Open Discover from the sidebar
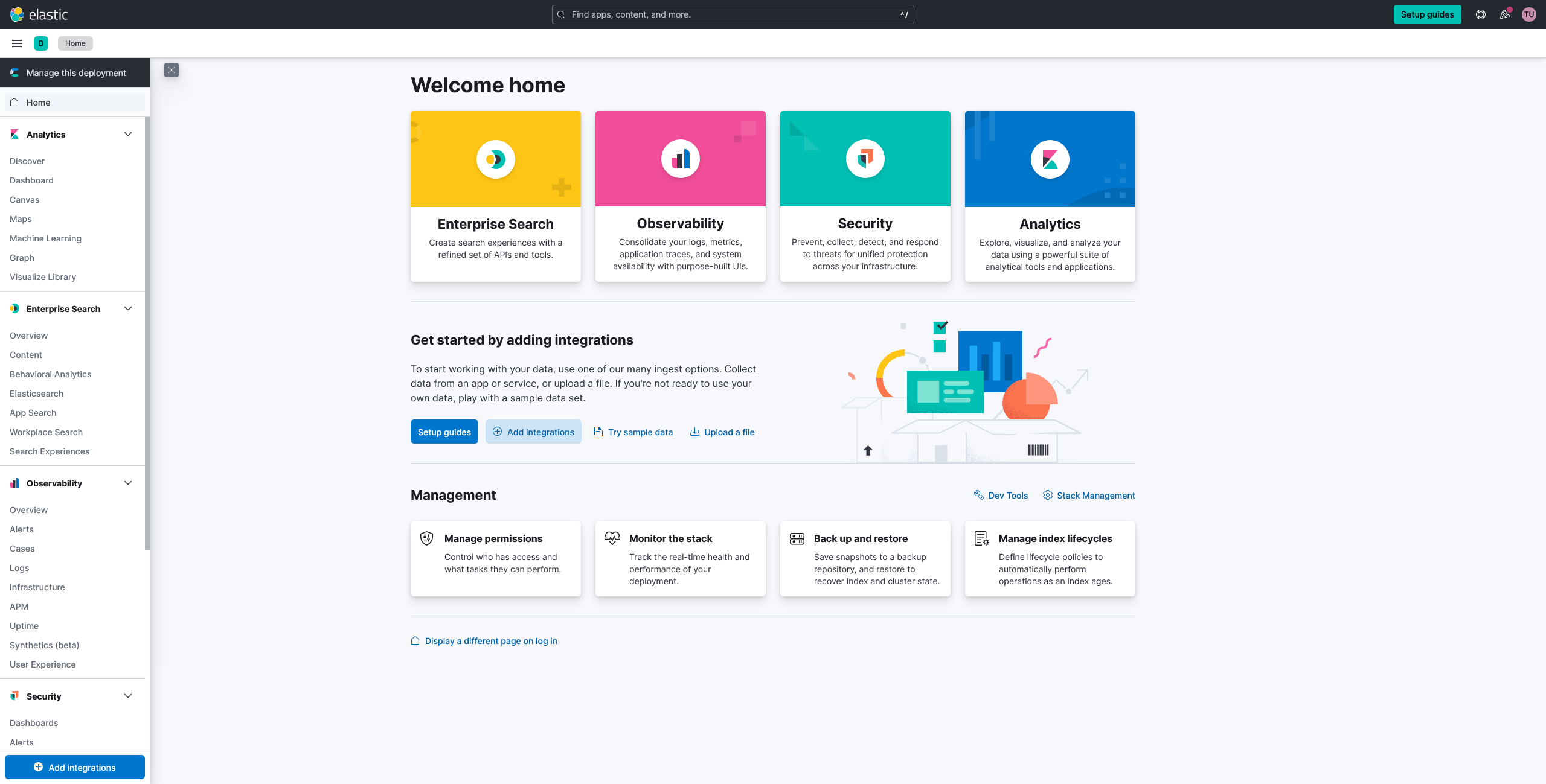 27,161
